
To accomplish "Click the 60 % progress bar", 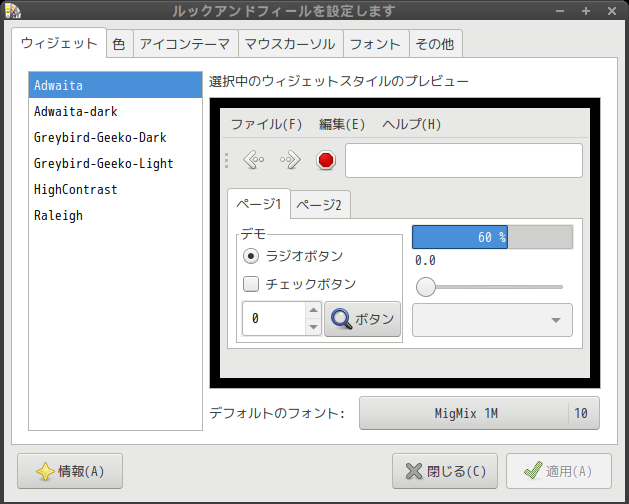I will (492, 237).
